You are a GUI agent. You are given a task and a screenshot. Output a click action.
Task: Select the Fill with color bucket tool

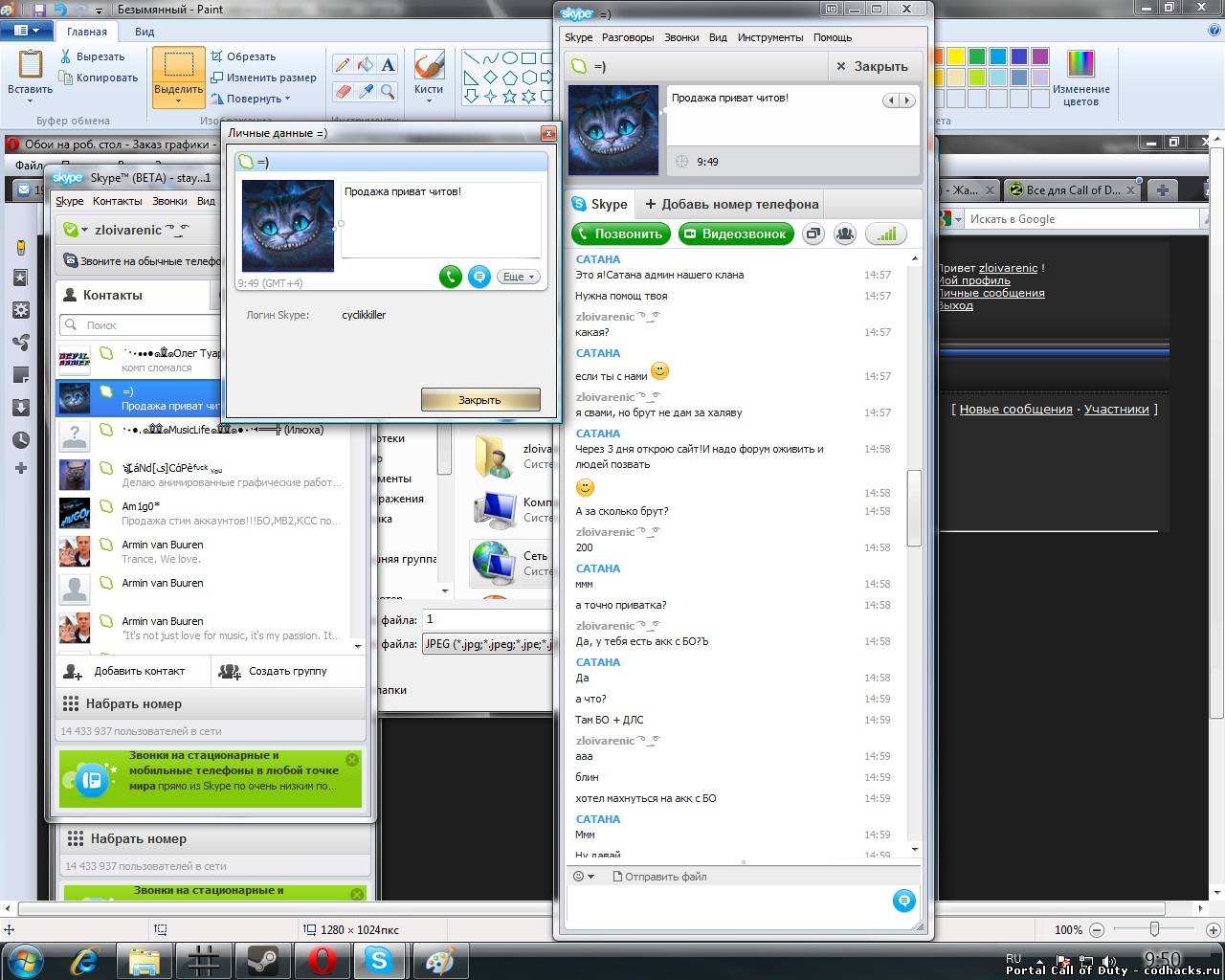pyautogui.click(x=365, y=65)
